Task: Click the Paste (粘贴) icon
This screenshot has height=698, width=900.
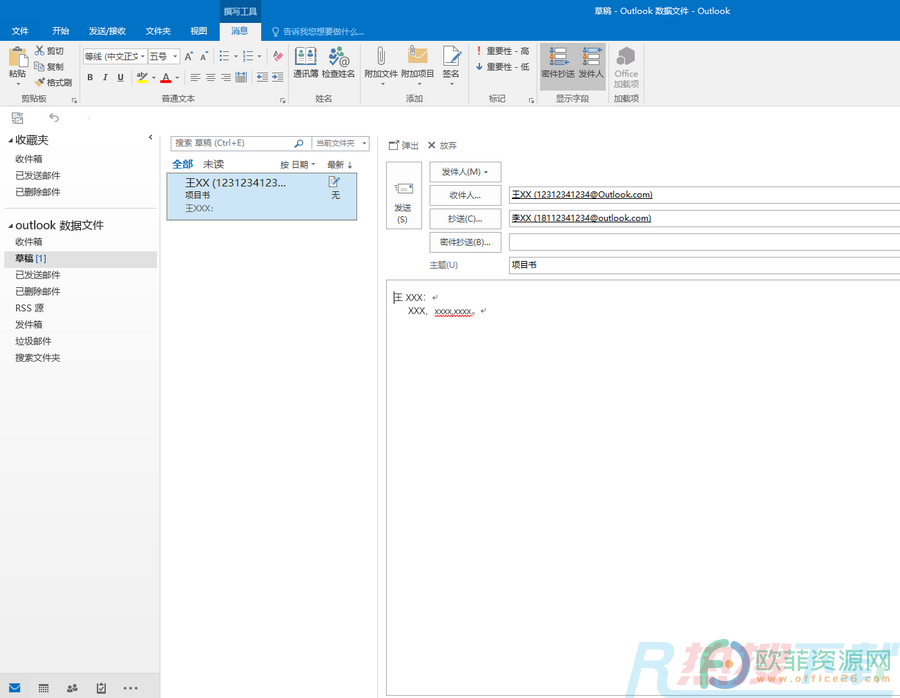Action: point(18,57)
